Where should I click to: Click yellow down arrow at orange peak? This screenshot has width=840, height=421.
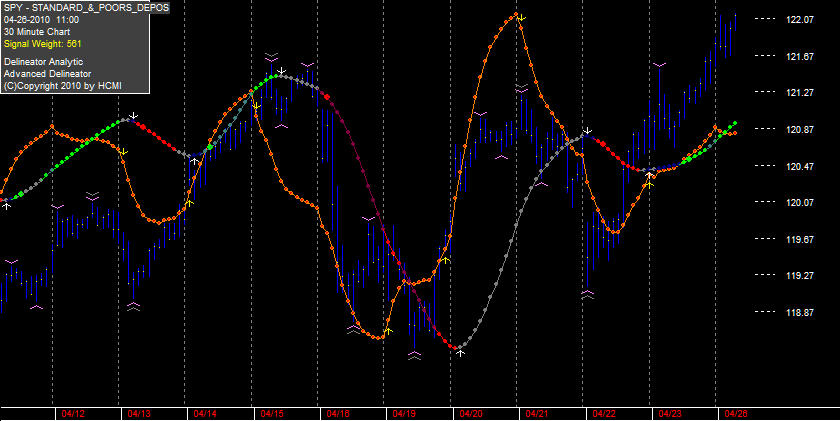click(x=521, y=18)
